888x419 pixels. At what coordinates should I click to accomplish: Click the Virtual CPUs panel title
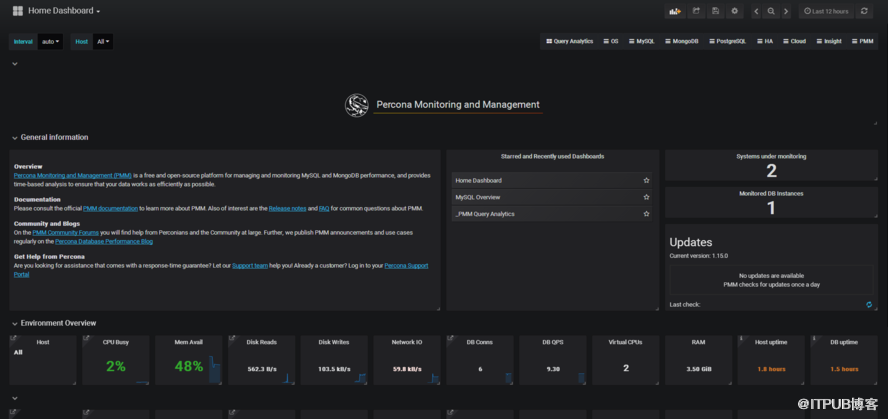[x=625, y=343]
